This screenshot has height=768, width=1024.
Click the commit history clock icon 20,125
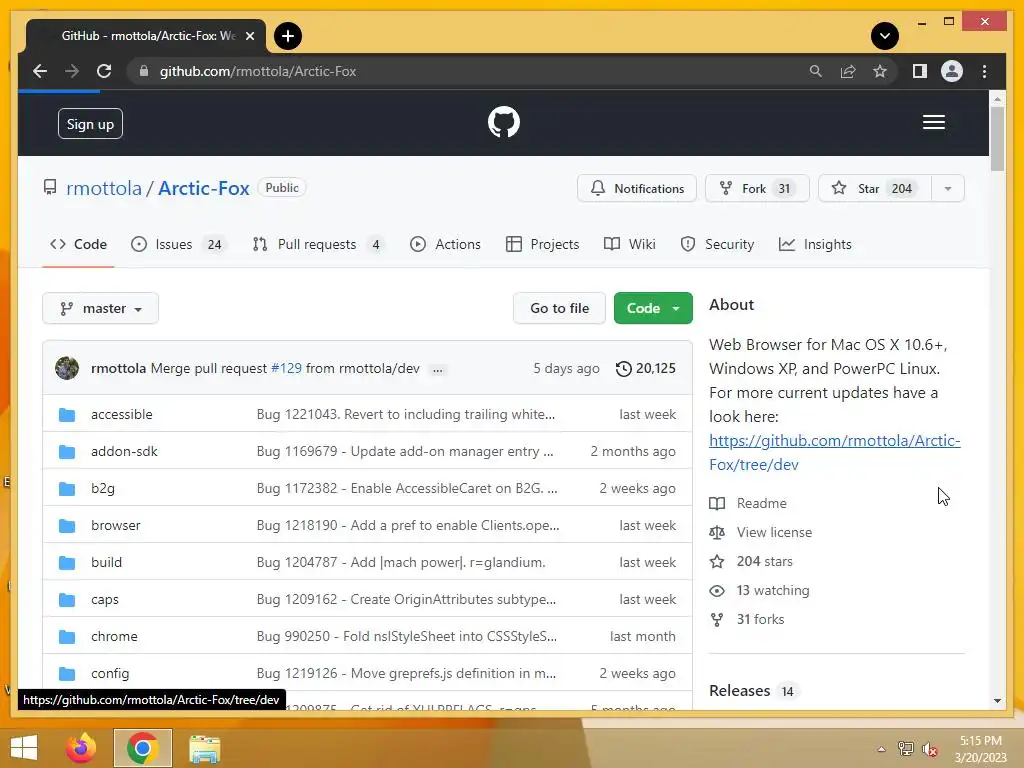point(645,368)
